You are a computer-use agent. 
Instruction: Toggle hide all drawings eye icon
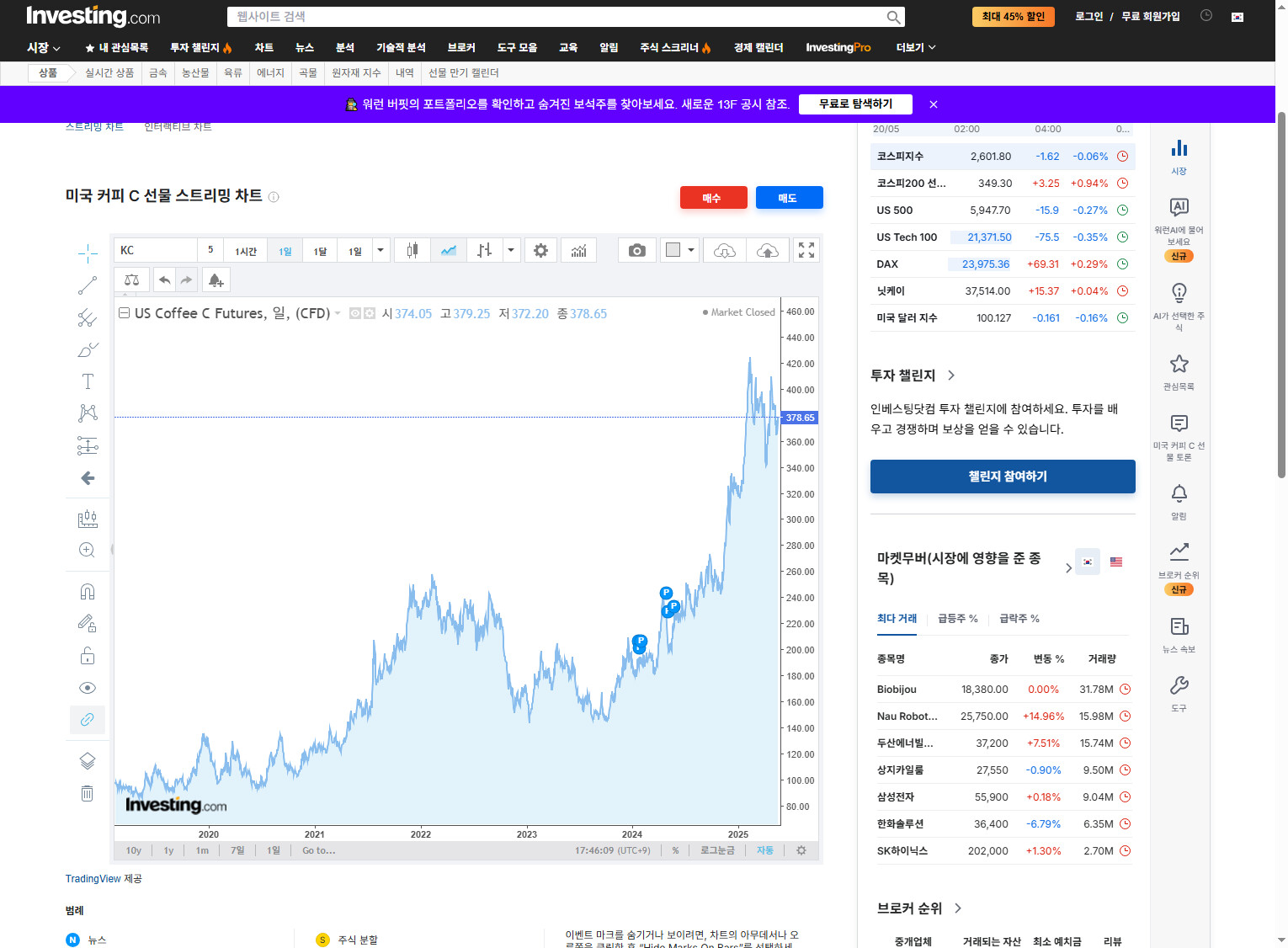pyautogui.click(x=88, y=688)
